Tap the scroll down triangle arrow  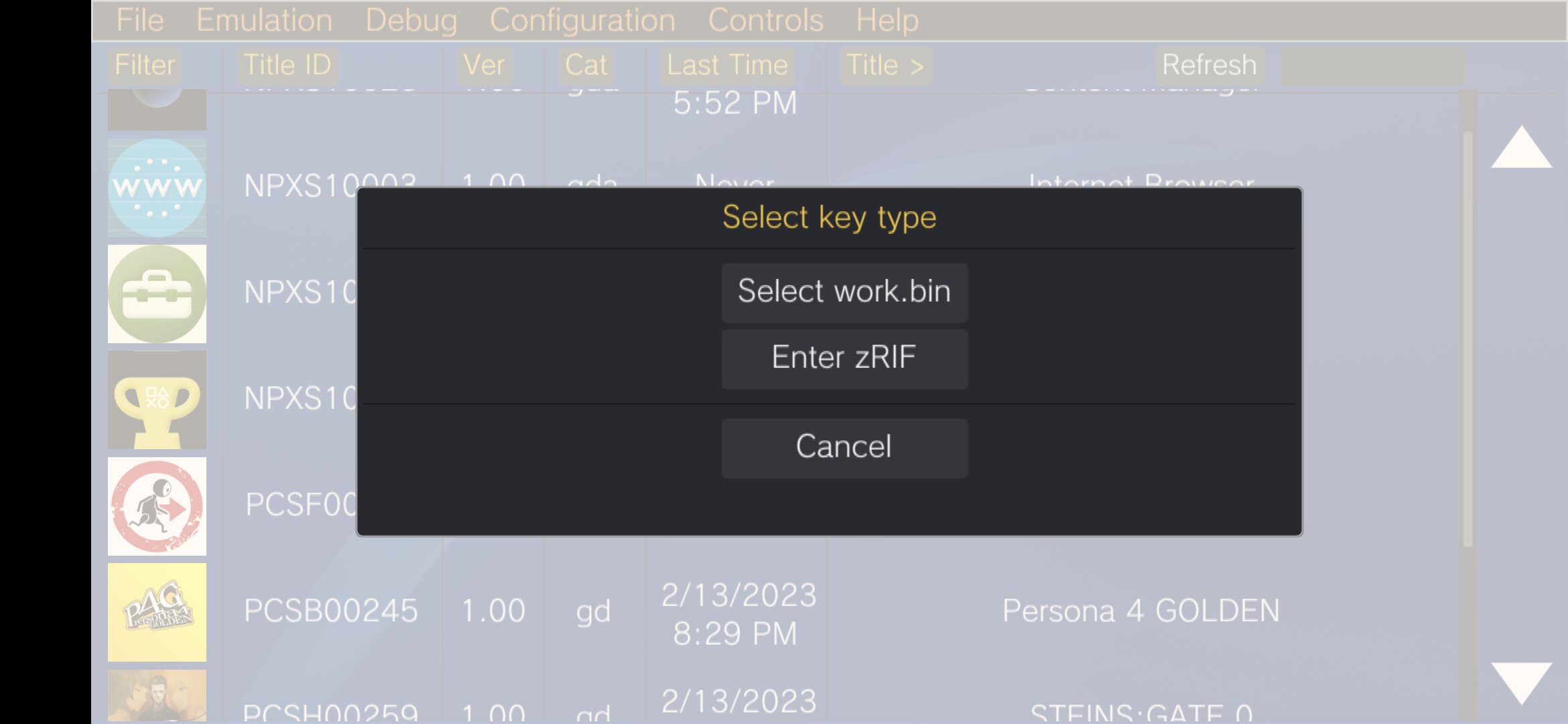coord(1521,683)
